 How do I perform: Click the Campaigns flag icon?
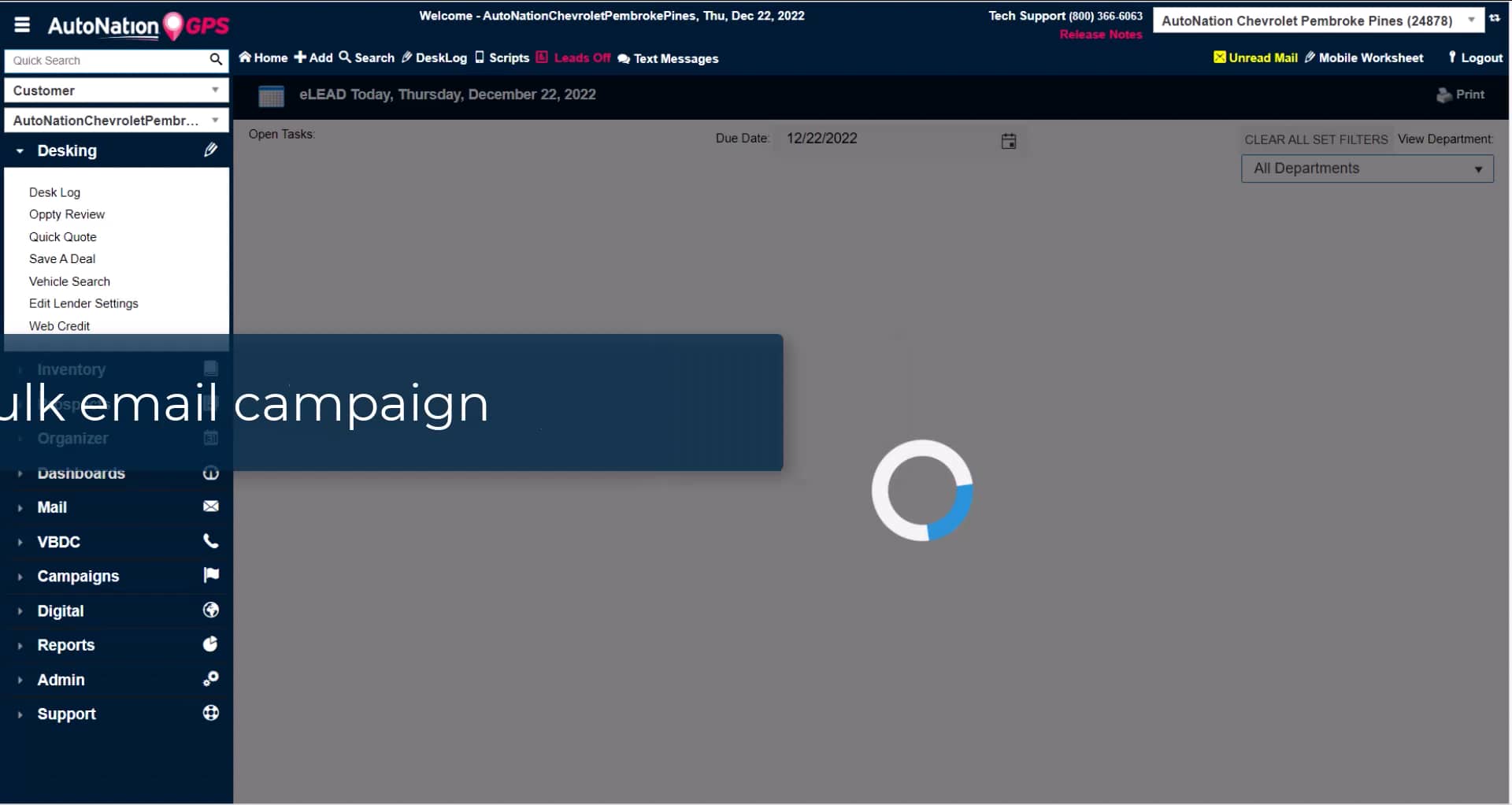click(x=210, y=575)
